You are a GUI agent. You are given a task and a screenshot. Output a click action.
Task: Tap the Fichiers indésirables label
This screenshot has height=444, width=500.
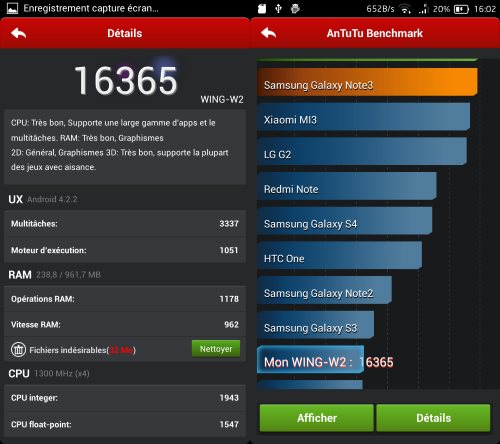tap(82, 350)
